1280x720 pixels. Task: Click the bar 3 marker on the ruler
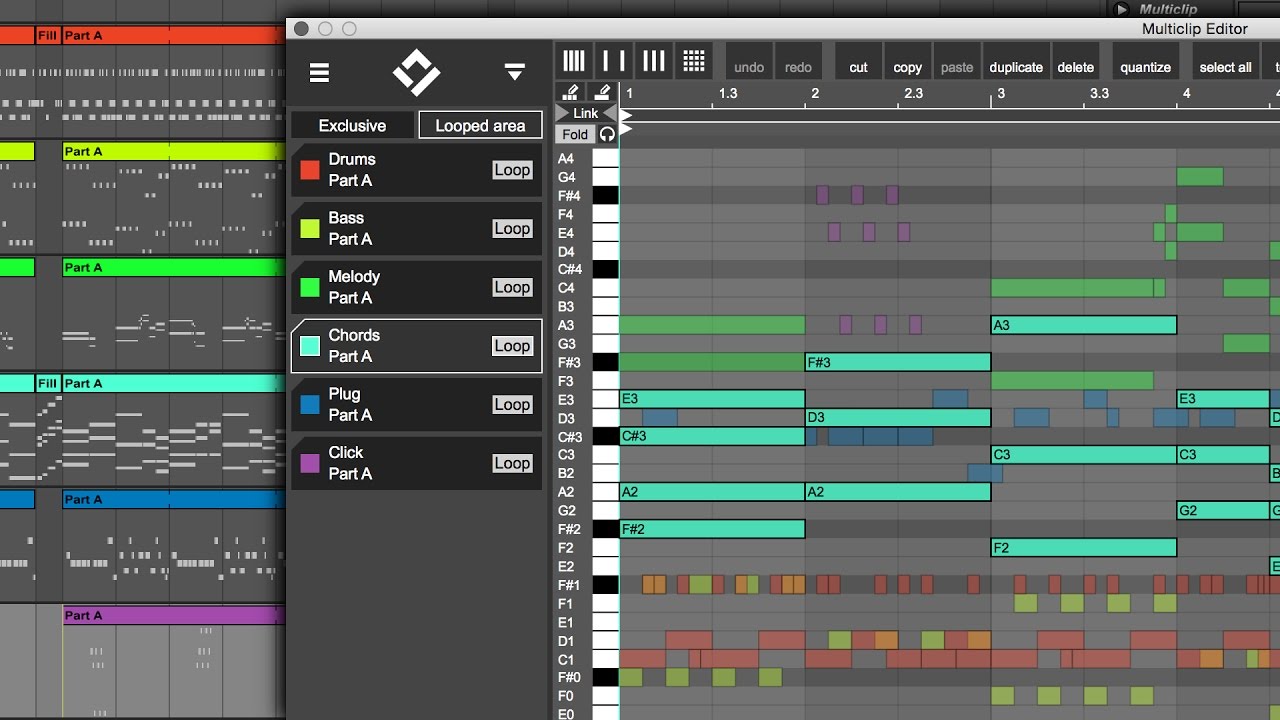click(x=1000, y=93)
